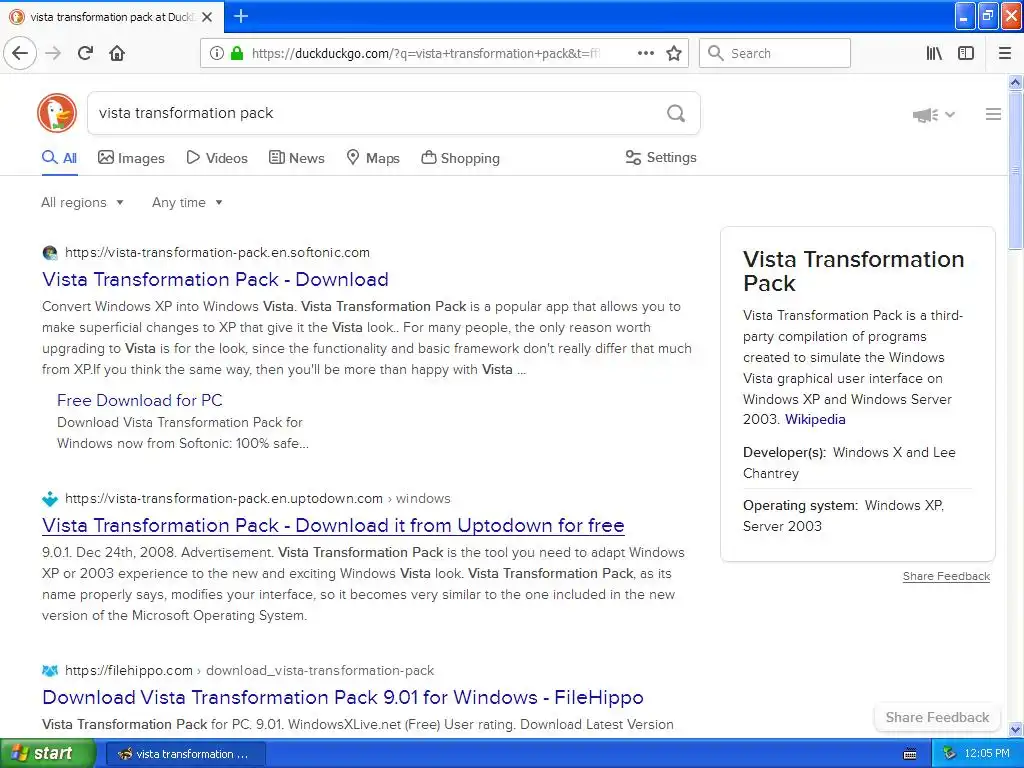Open the Library bookmarks icon
Image resolution: width=1024 pixels, height=768 pixels.
click(934, 53)
